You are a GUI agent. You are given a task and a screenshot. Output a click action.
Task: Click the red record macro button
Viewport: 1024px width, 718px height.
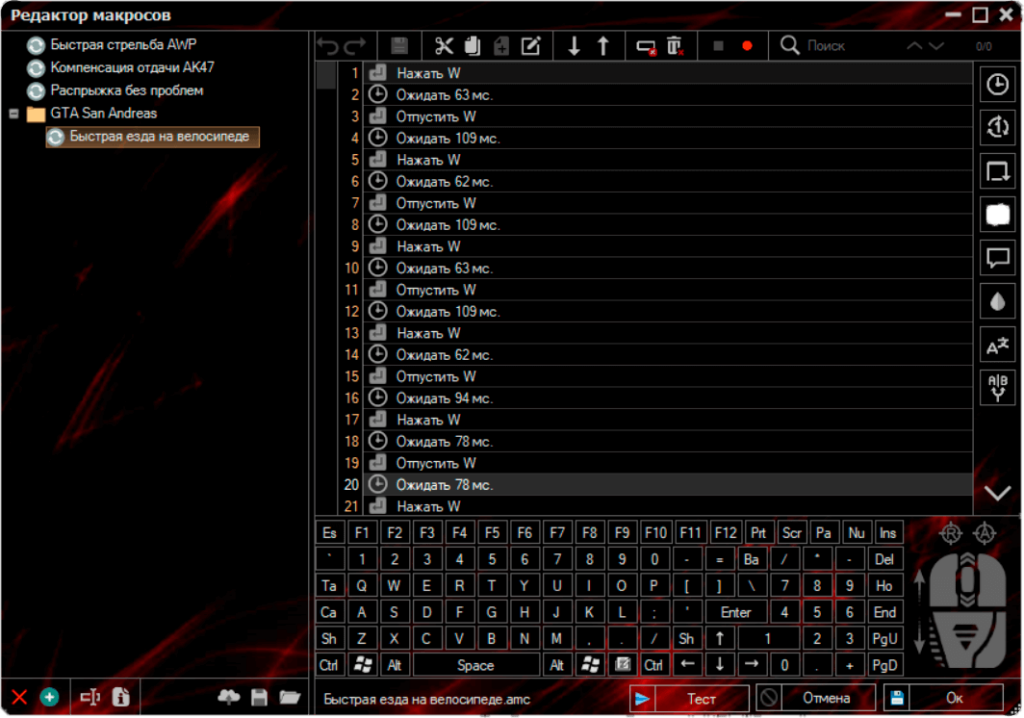(x=746, y=46)
